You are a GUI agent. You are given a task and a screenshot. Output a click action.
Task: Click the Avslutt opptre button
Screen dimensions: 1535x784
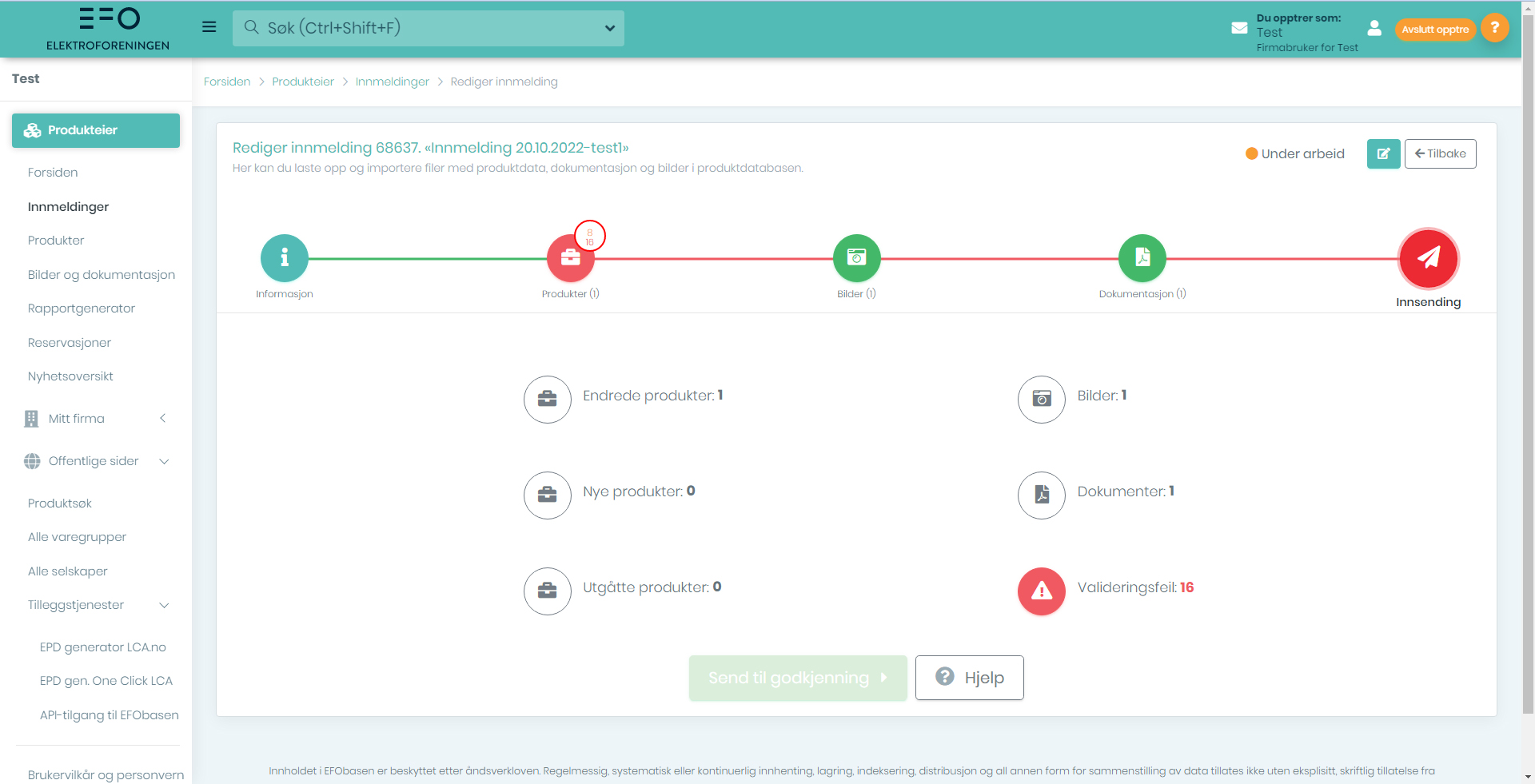[x=1435, y=30]
